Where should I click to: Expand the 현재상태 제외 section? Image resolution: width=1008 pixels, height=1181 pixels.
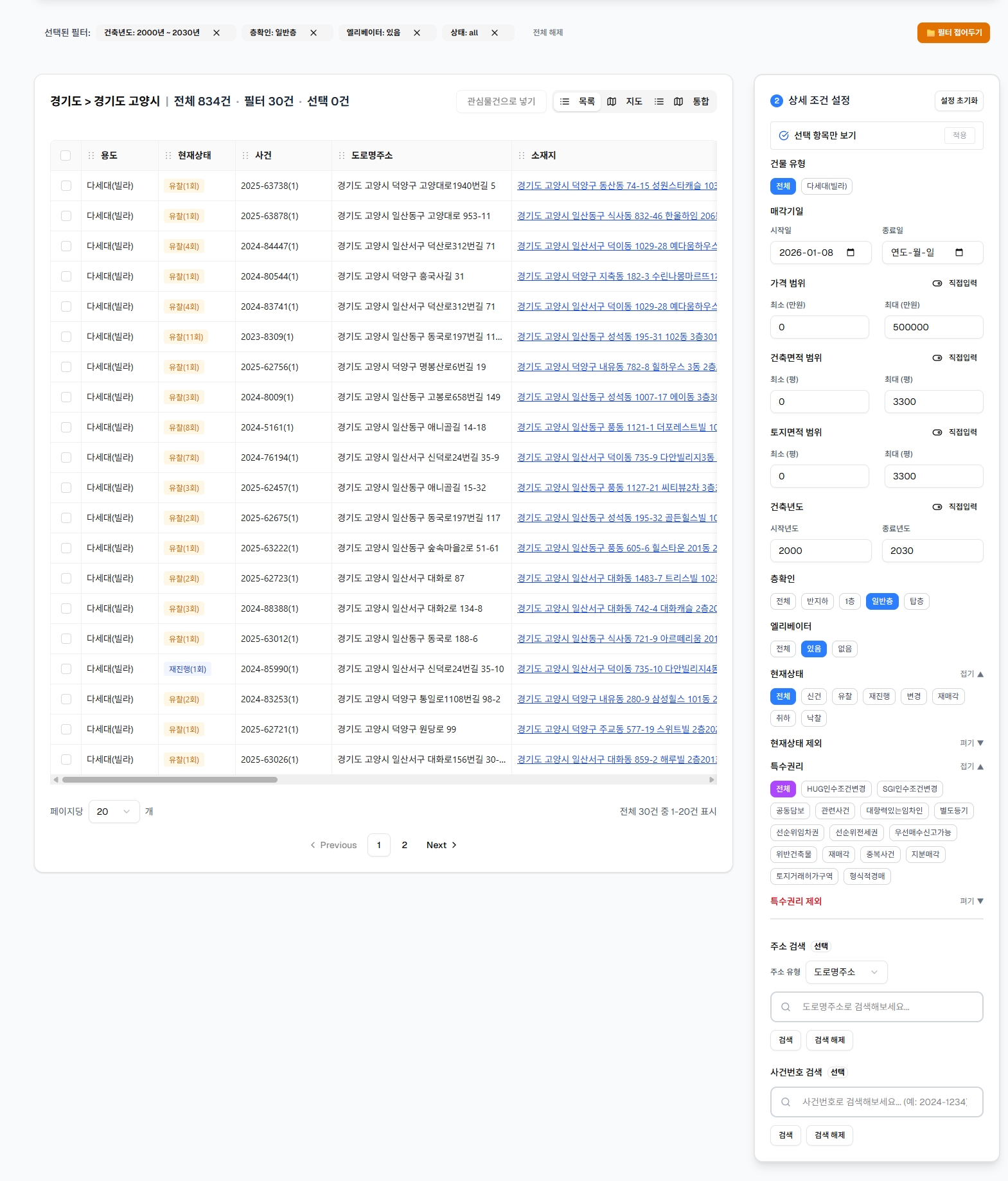[971, 743]
